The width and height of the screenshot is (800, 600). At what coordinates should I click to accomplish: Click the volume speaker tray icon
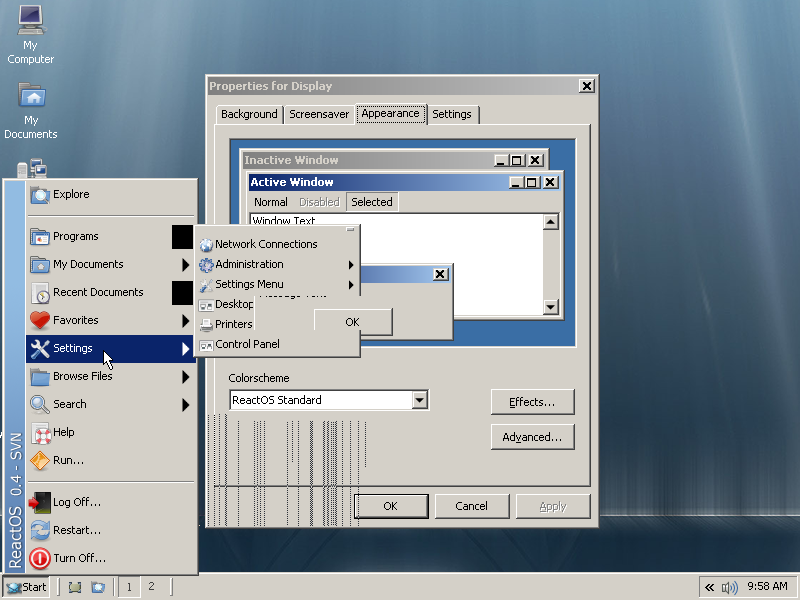730,588
